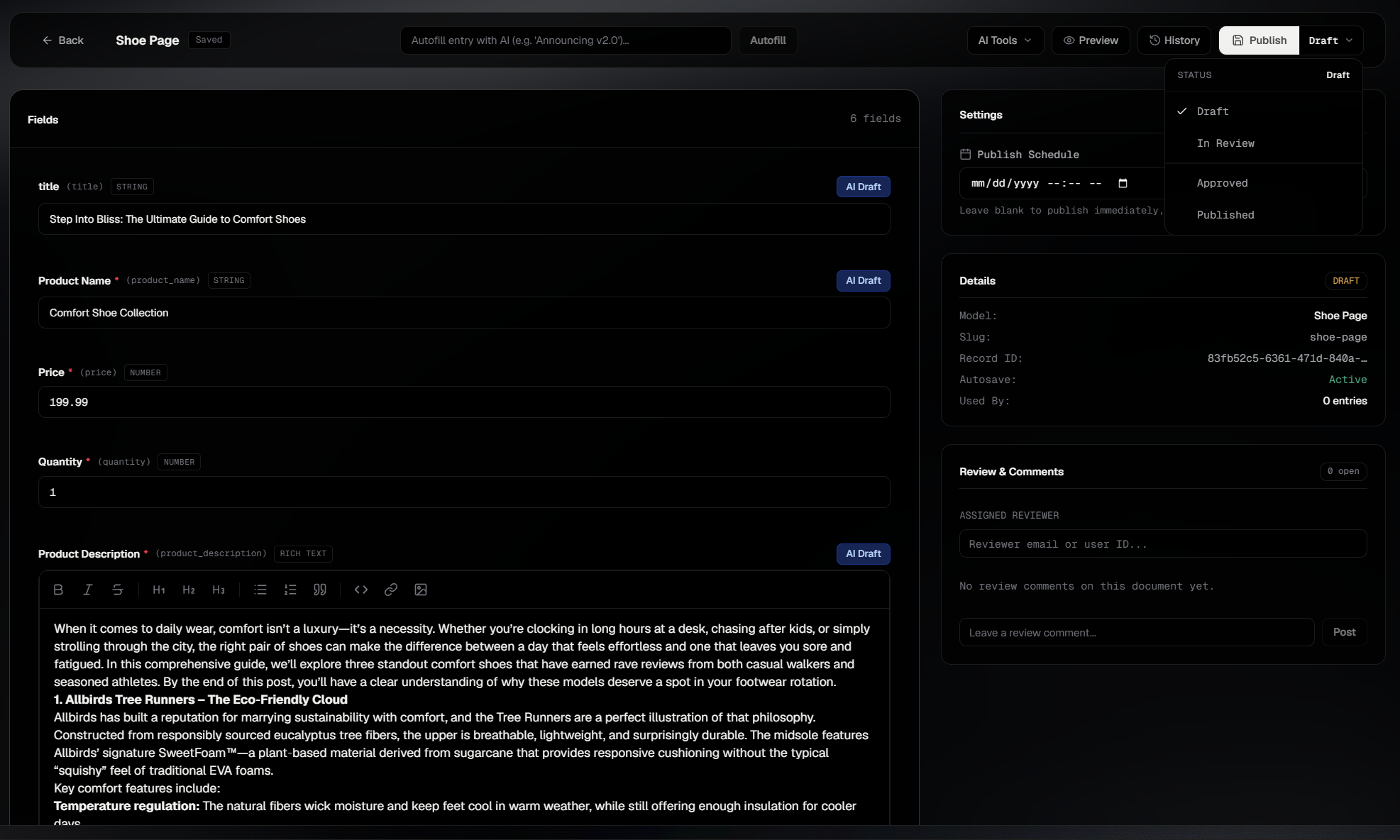
Task: Open the revision History
Action: [x=1174, y=40]
